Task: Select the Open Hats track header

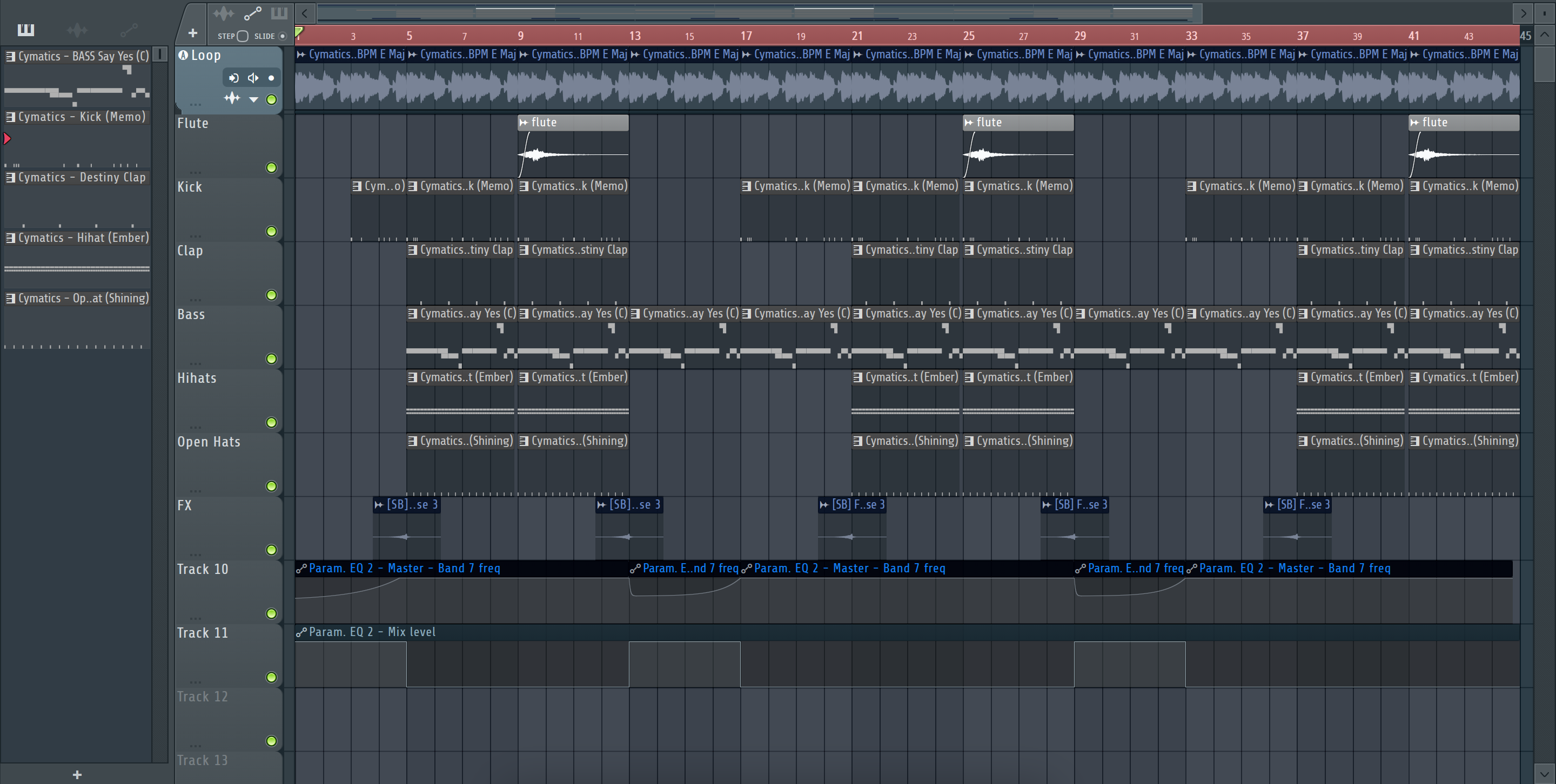Action: 229,465
